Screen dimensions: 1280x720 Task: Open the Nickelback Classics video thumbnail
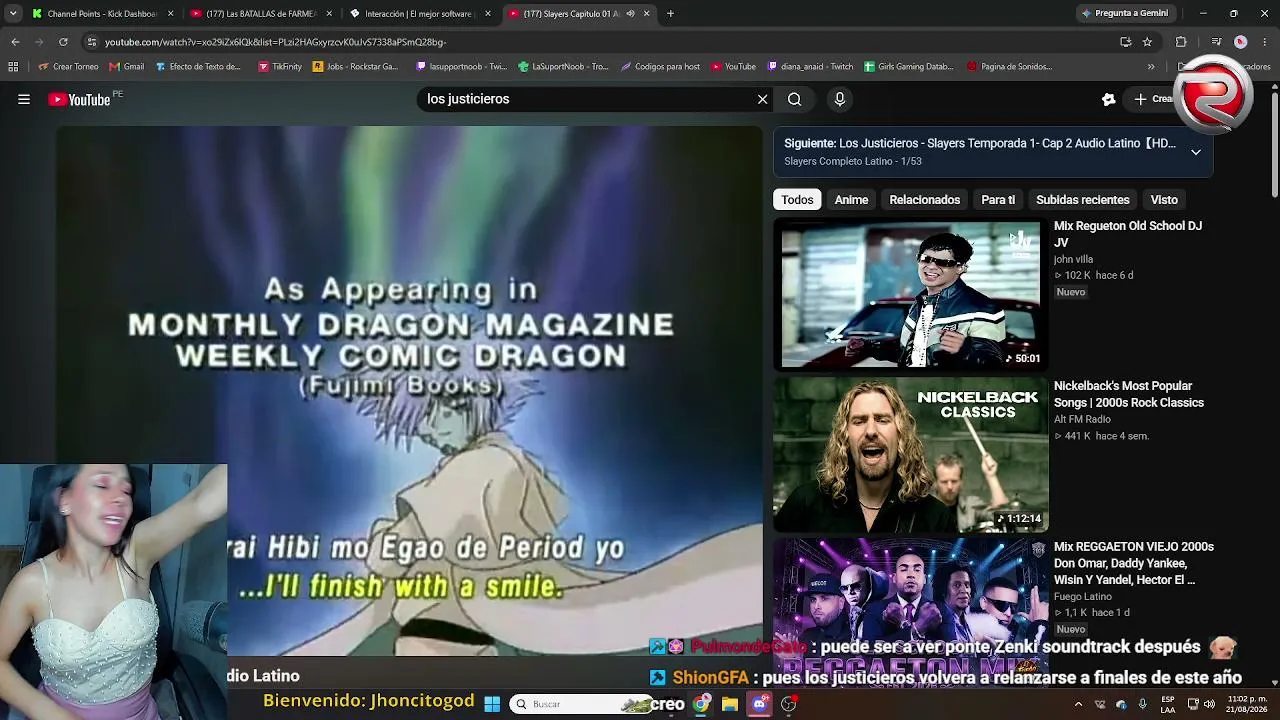coord(910,455)
